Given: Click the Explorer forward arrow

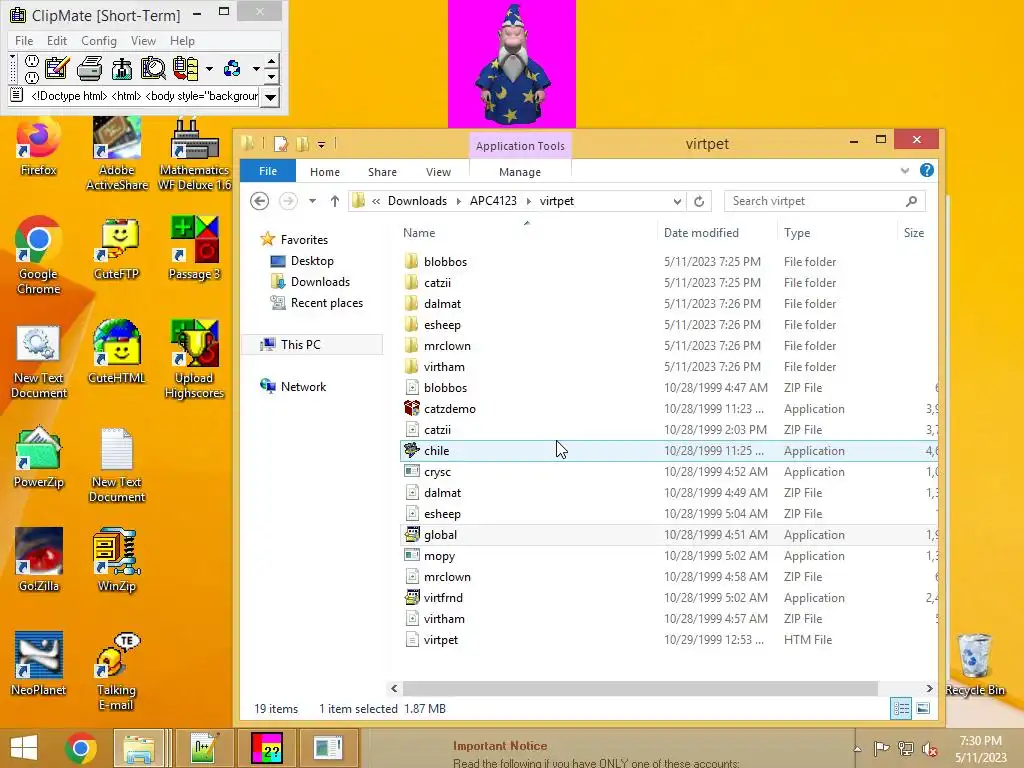Looking at the screenshot, I should (x=288, y=201).
